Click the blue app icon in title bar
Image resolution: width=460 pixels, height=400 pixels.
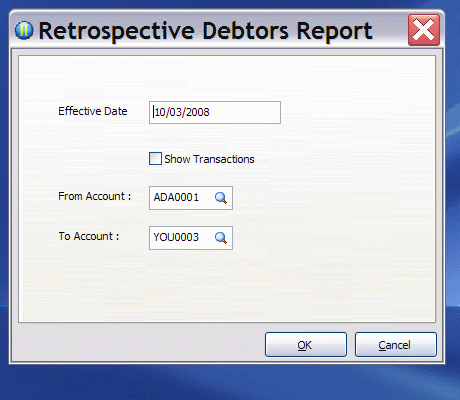24,30
